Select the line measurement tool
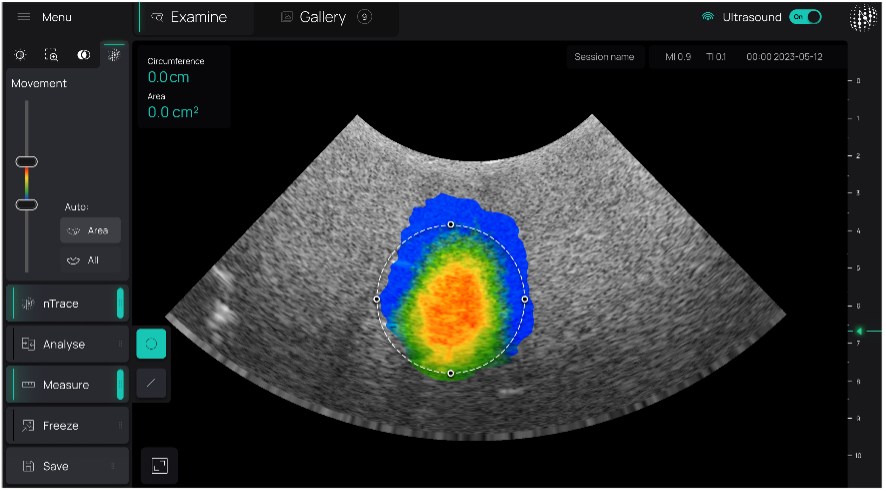The image size is (886, 491). [151, 383]
